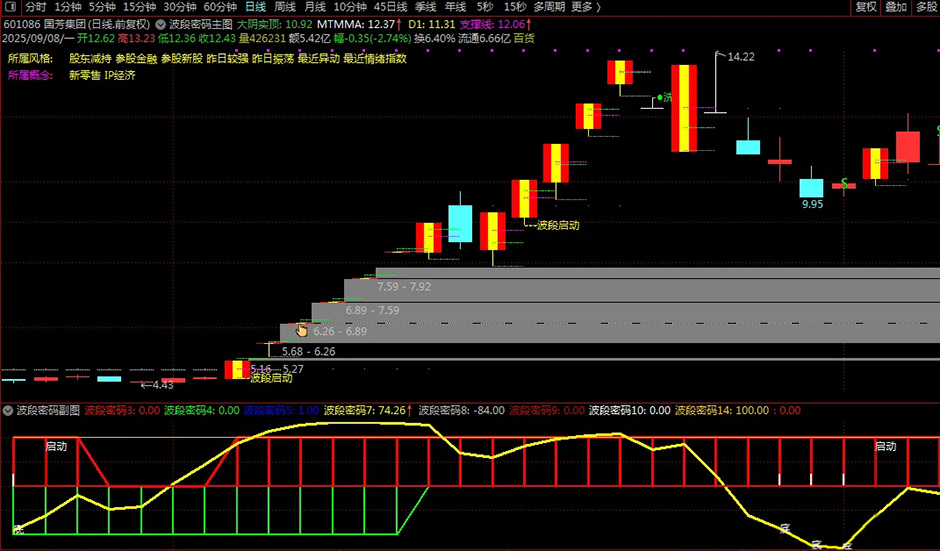
Task: Select the 周线 period tab
Action: click(285, 6)
